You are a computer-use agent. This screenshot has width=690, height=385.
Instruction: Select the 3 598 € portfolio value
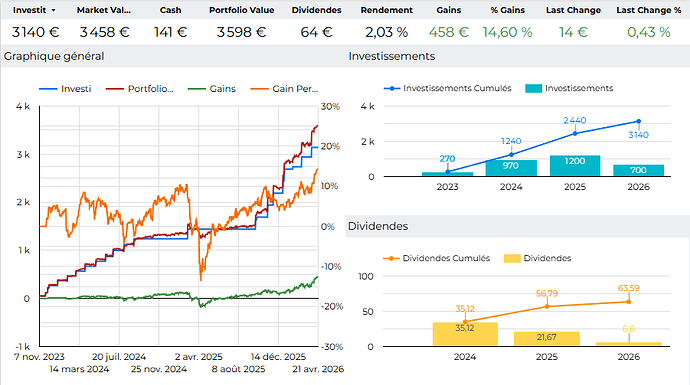pos(241,32)
